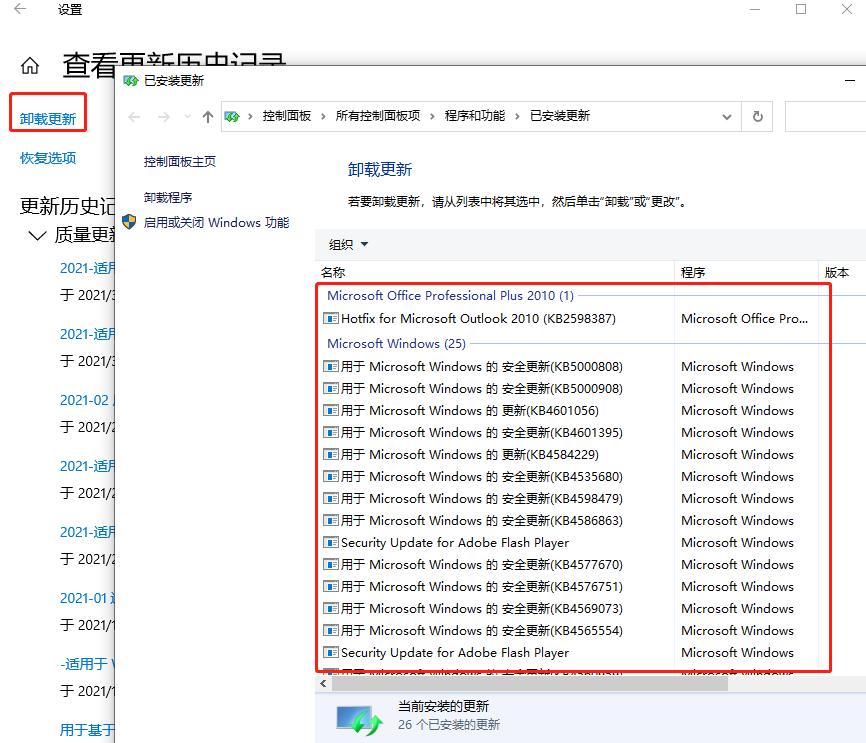This screenshot has height=743, width=866.
Task: Collapse the 质量更新 section
Action: tap(37, 234)
